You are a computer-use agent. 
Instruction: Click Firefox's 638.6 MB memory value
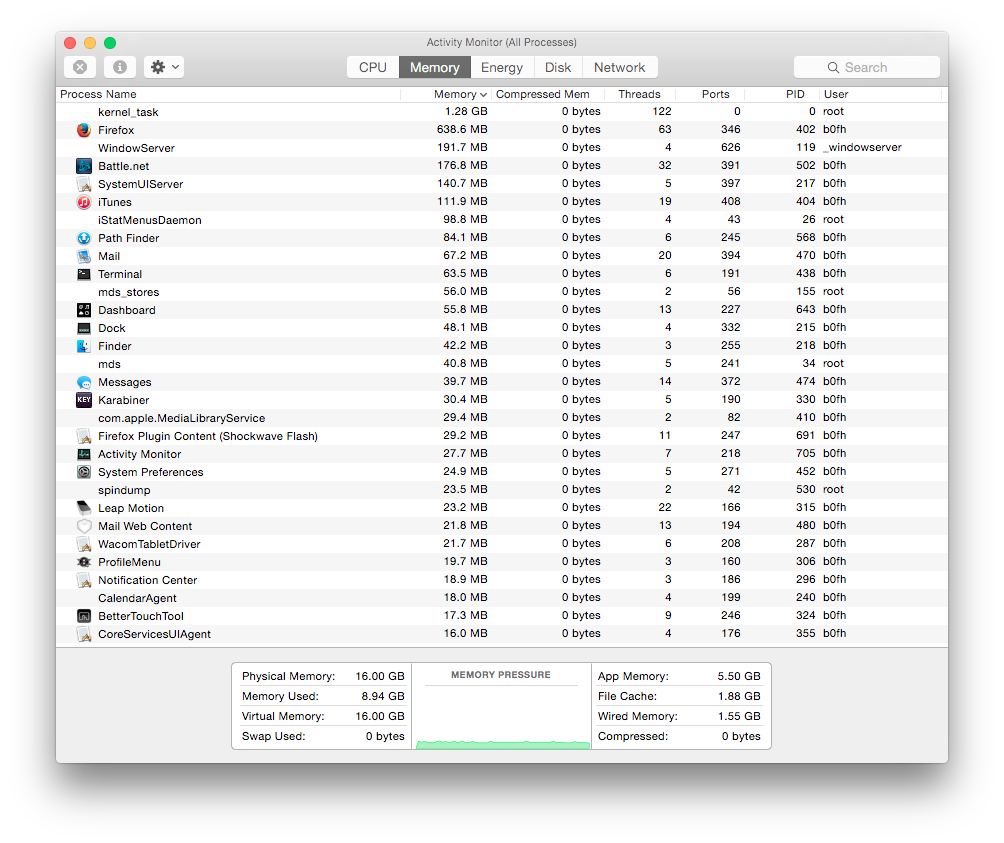tap(462, 129)
